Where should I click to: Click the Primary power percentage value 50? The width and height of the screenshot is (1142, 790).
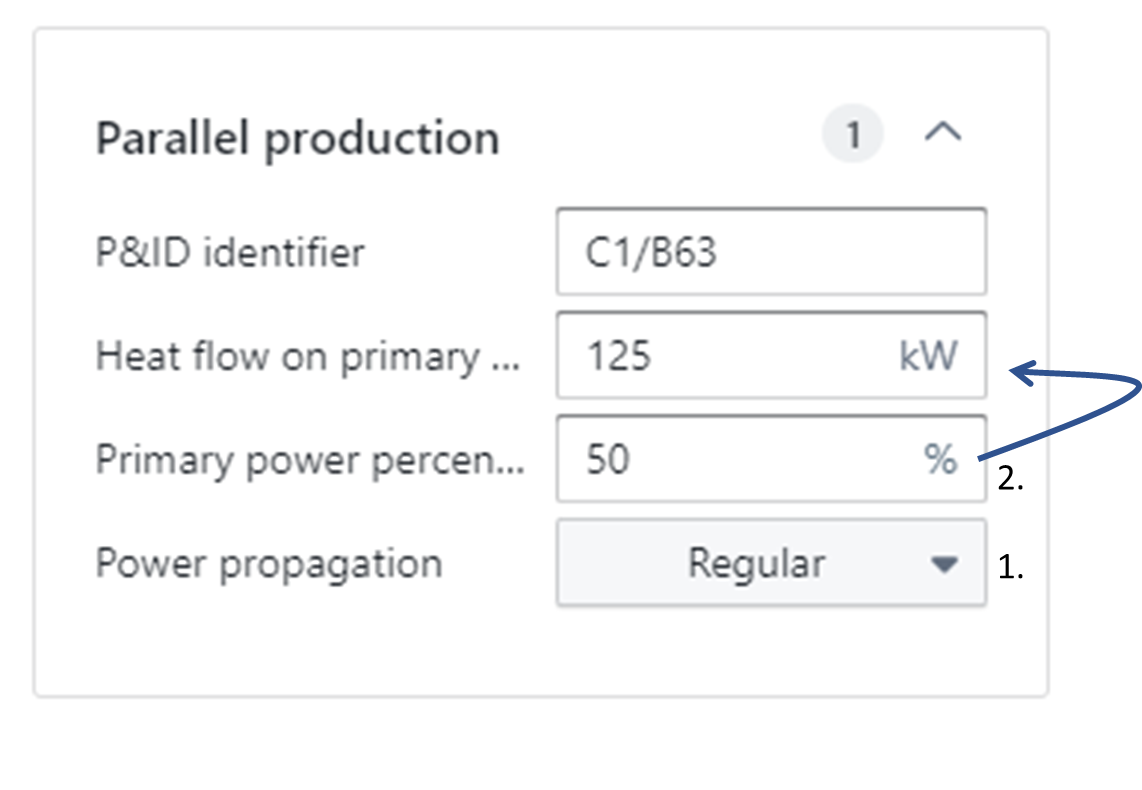pos(608,460)
